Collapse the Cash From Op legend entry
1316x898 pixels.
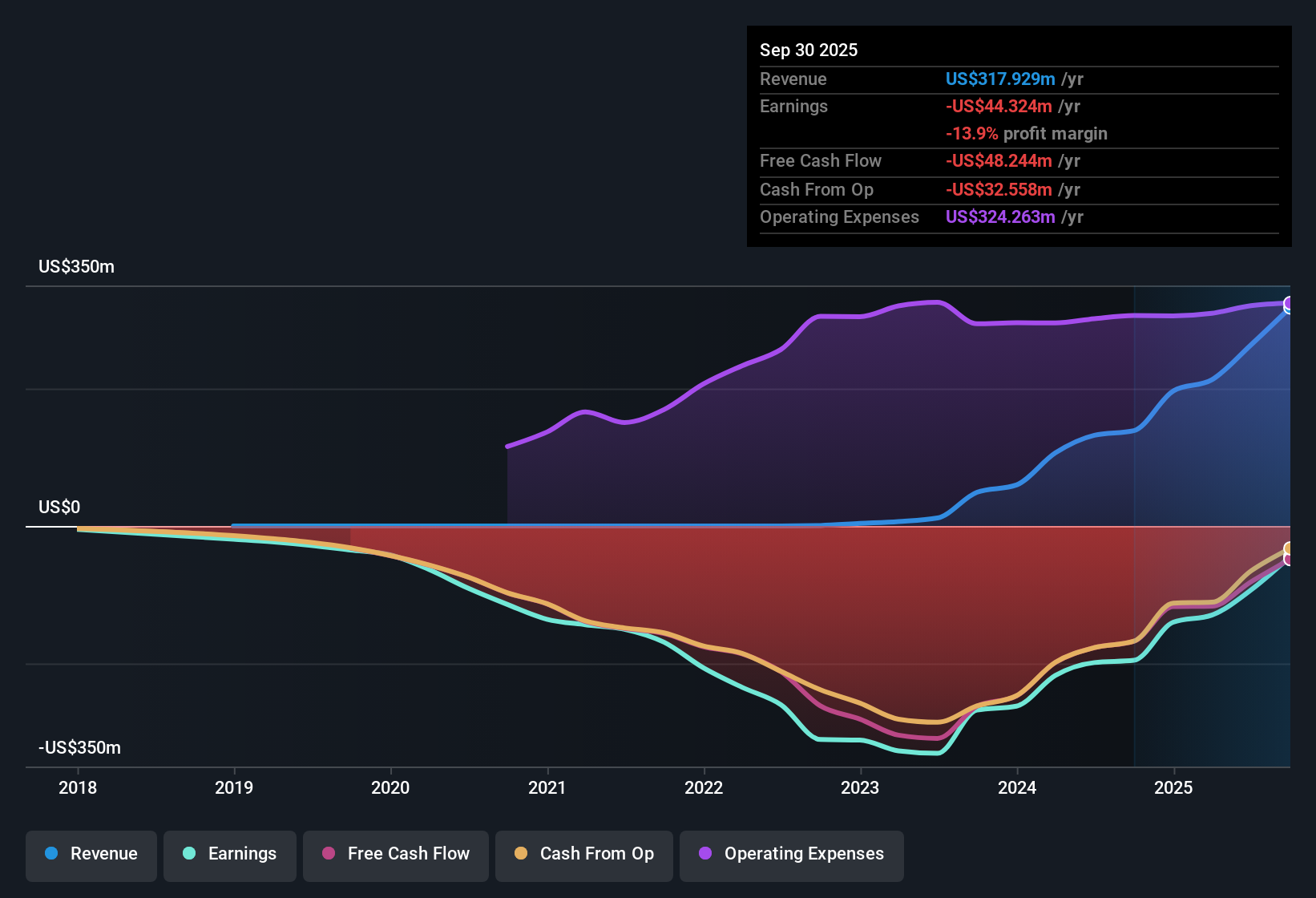(583, 854)
